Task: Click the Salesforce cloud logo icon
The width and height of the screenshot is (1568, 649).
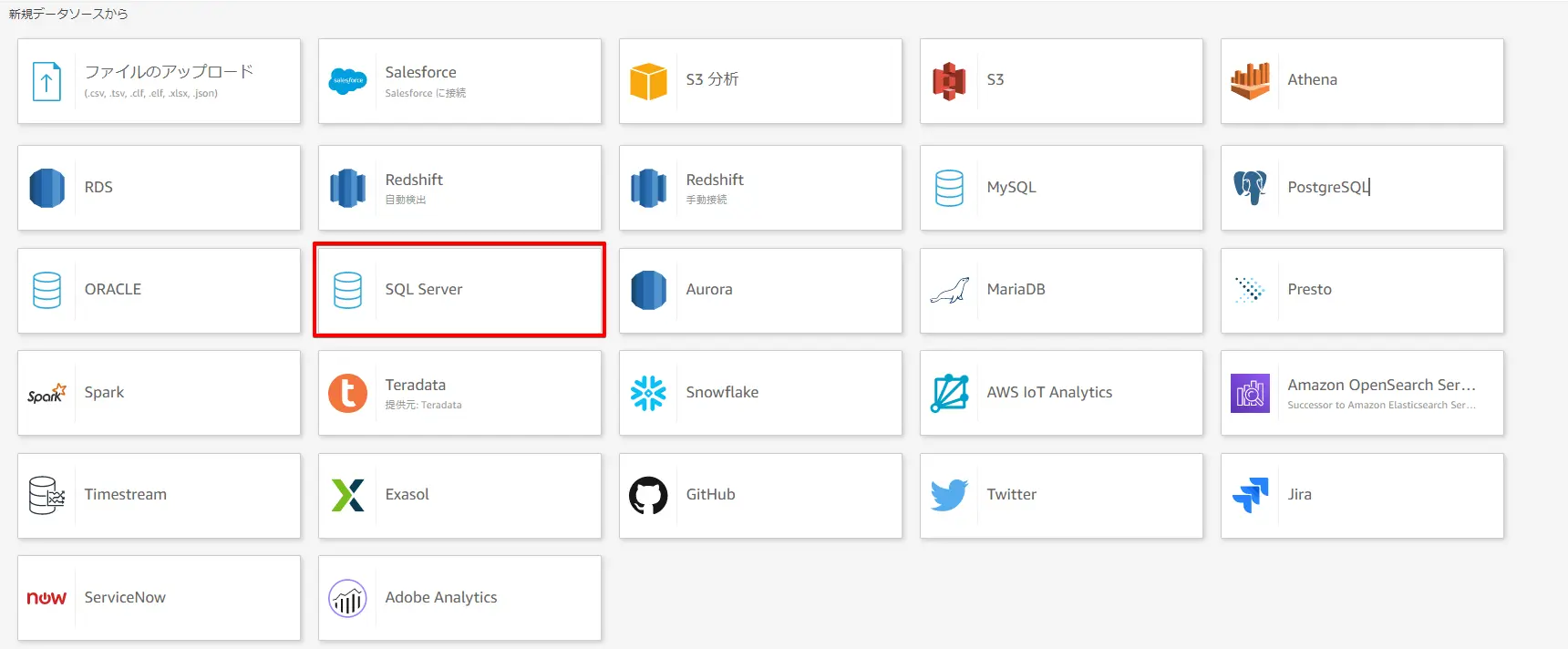Action: (x=347, y=81)
